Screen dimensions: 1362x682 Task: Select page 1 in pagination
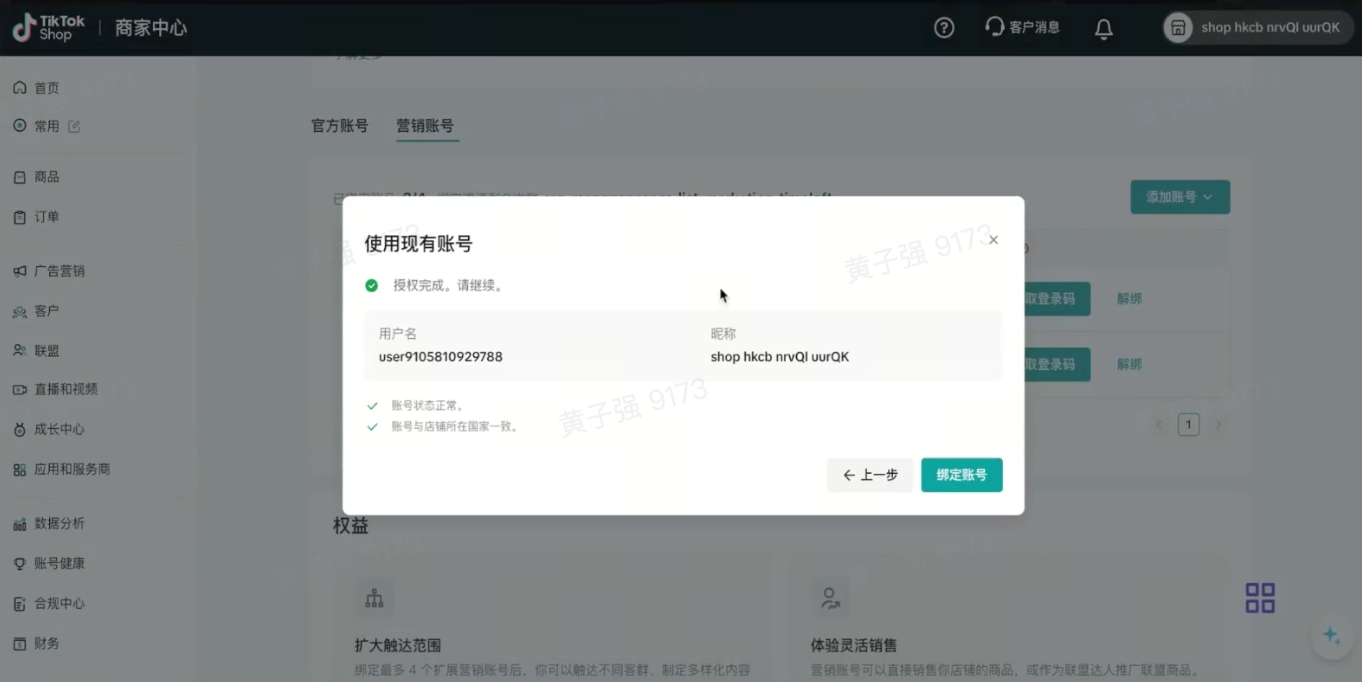click(x=1188, y=425)
